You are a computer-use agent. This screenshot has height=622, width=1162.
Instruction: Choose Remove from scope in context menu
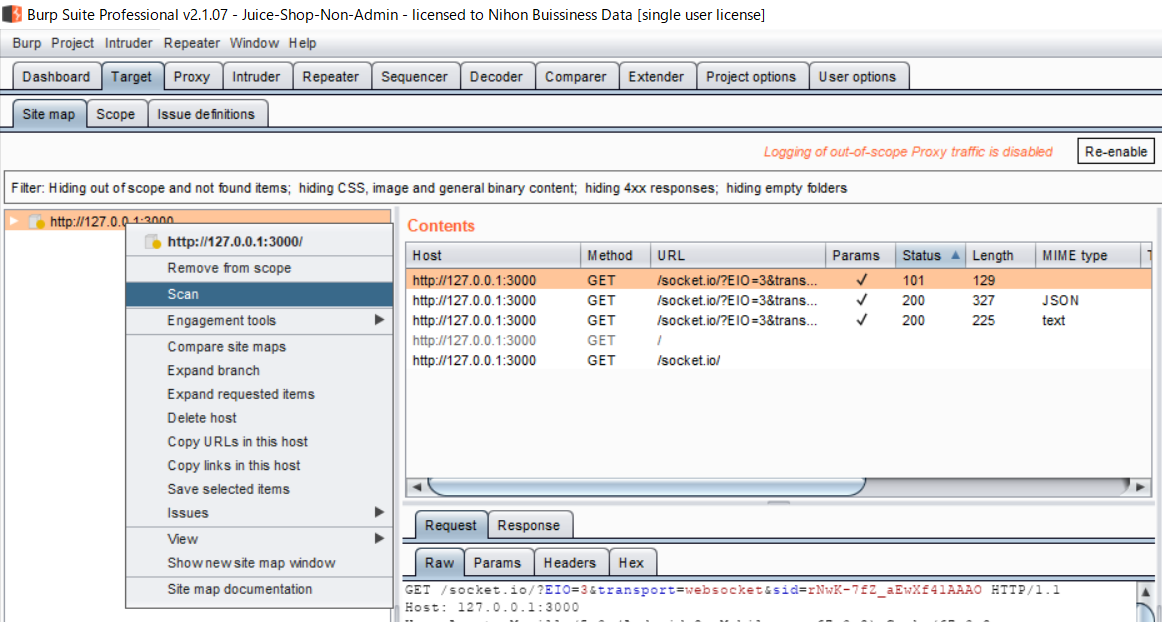pos(259,268)
